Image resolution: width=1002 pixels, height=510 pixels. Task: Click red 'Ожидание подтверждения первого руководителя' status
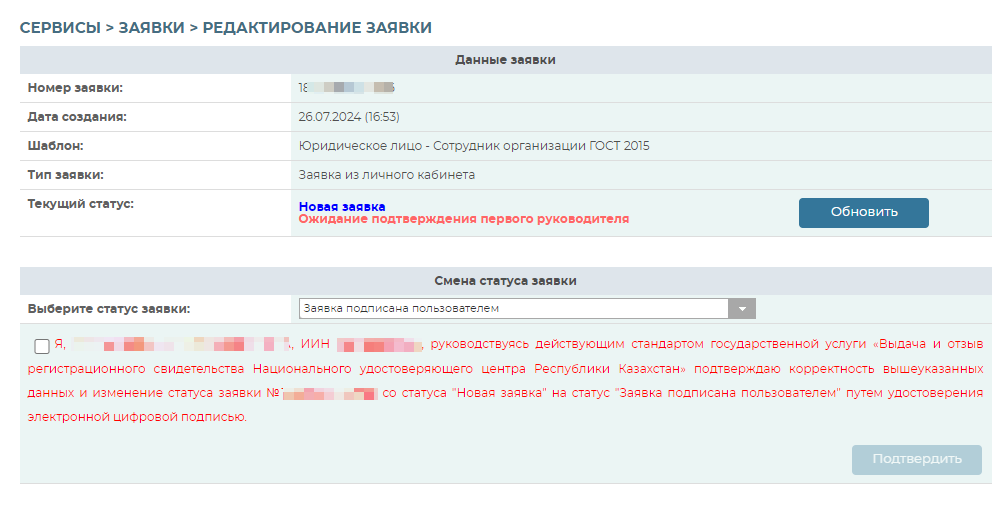463,219
